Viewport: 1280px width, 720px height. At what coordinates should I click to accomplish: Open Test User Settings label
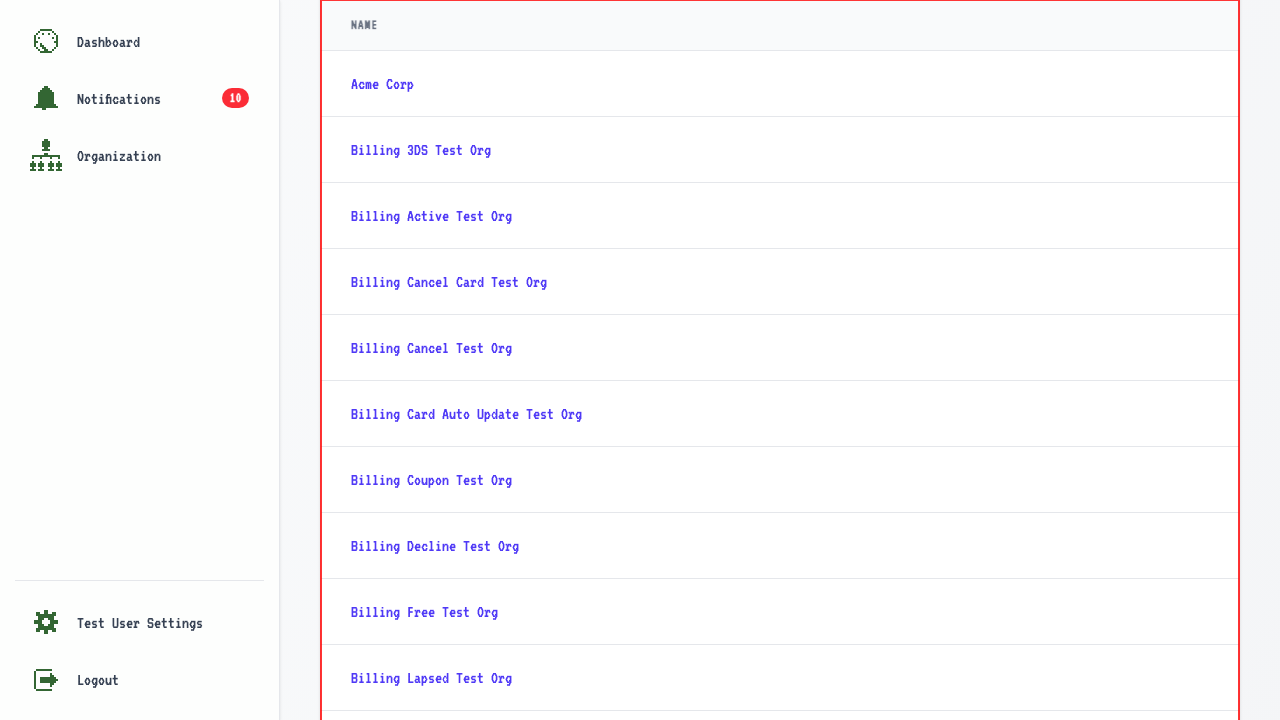point(140,623)
